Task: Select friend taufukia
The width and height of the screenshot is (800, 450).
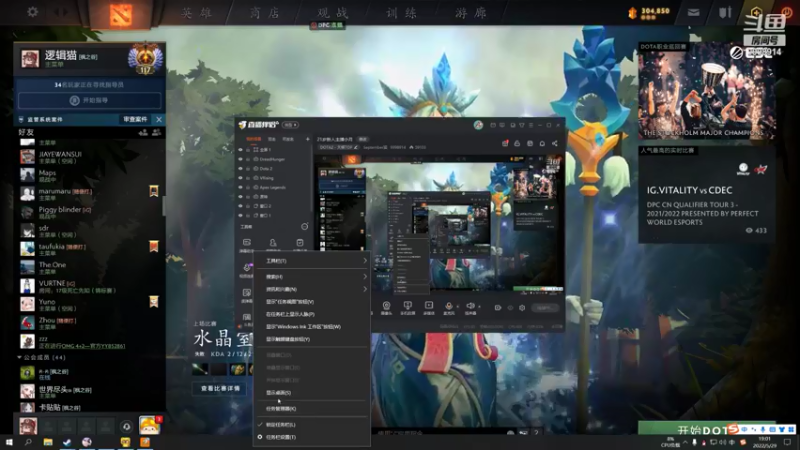Action: pyautogui.click(x=87, y=249)
